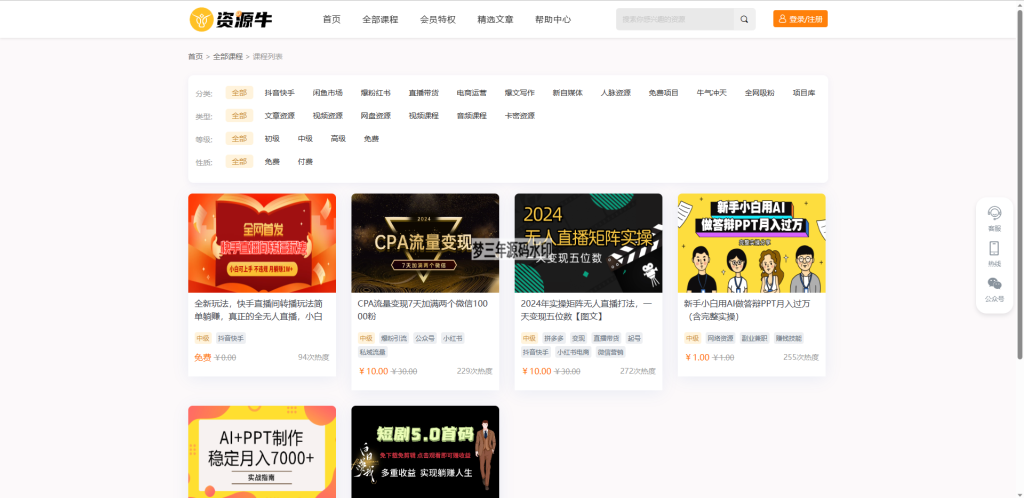
Task: Click the search magnifier icon
Action: [x=744, y=19]
